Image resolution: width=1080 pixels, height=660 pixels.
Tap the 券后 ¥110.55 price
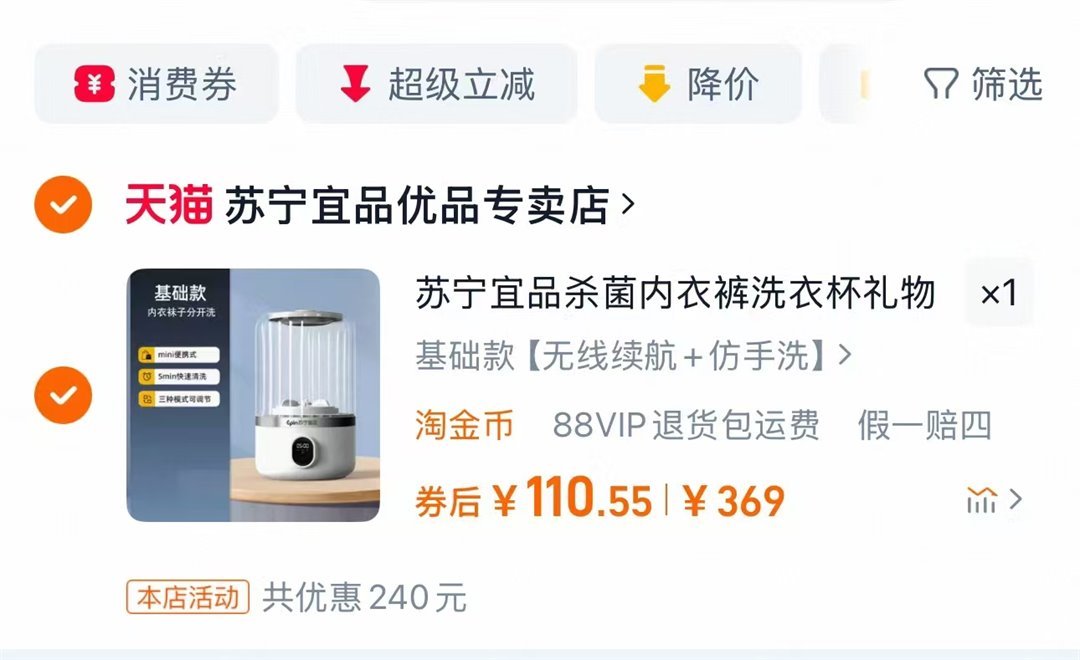[x=533, y=499]
